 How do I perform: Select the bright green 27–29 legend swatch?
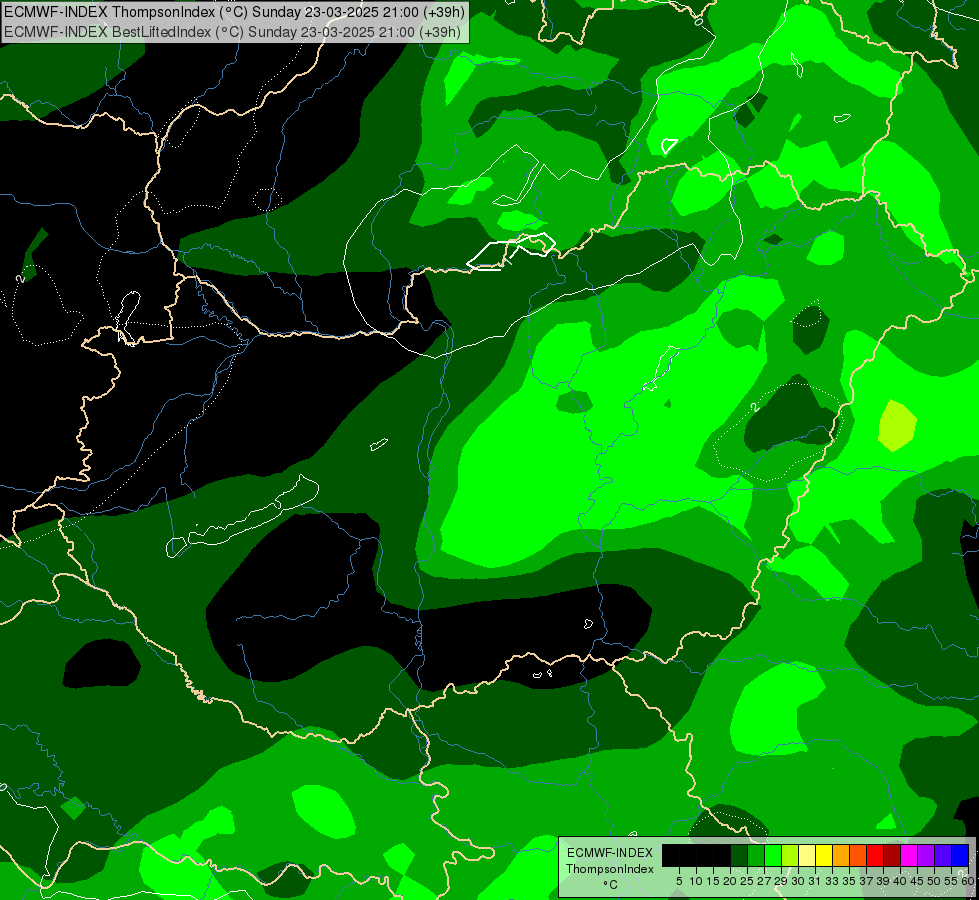772,856
